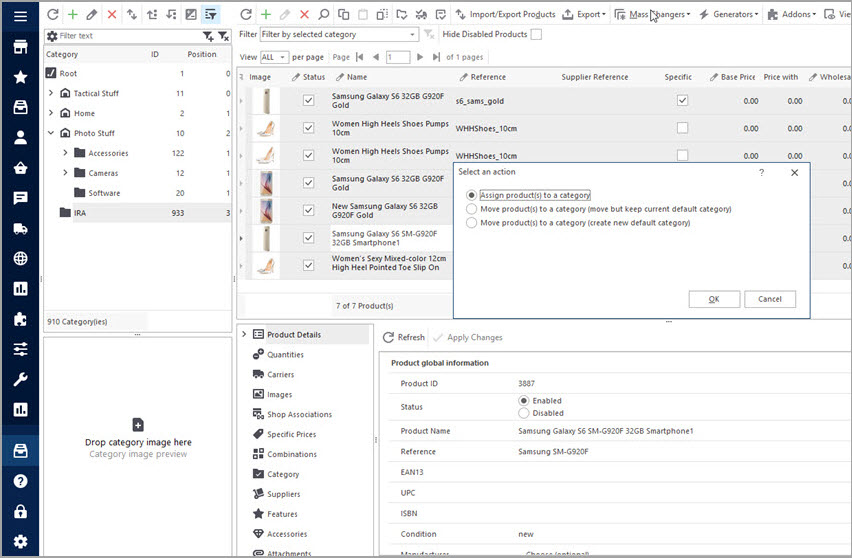Edit the selected category with the pencil
Screen dimensions: 852x558
point(92,15)
